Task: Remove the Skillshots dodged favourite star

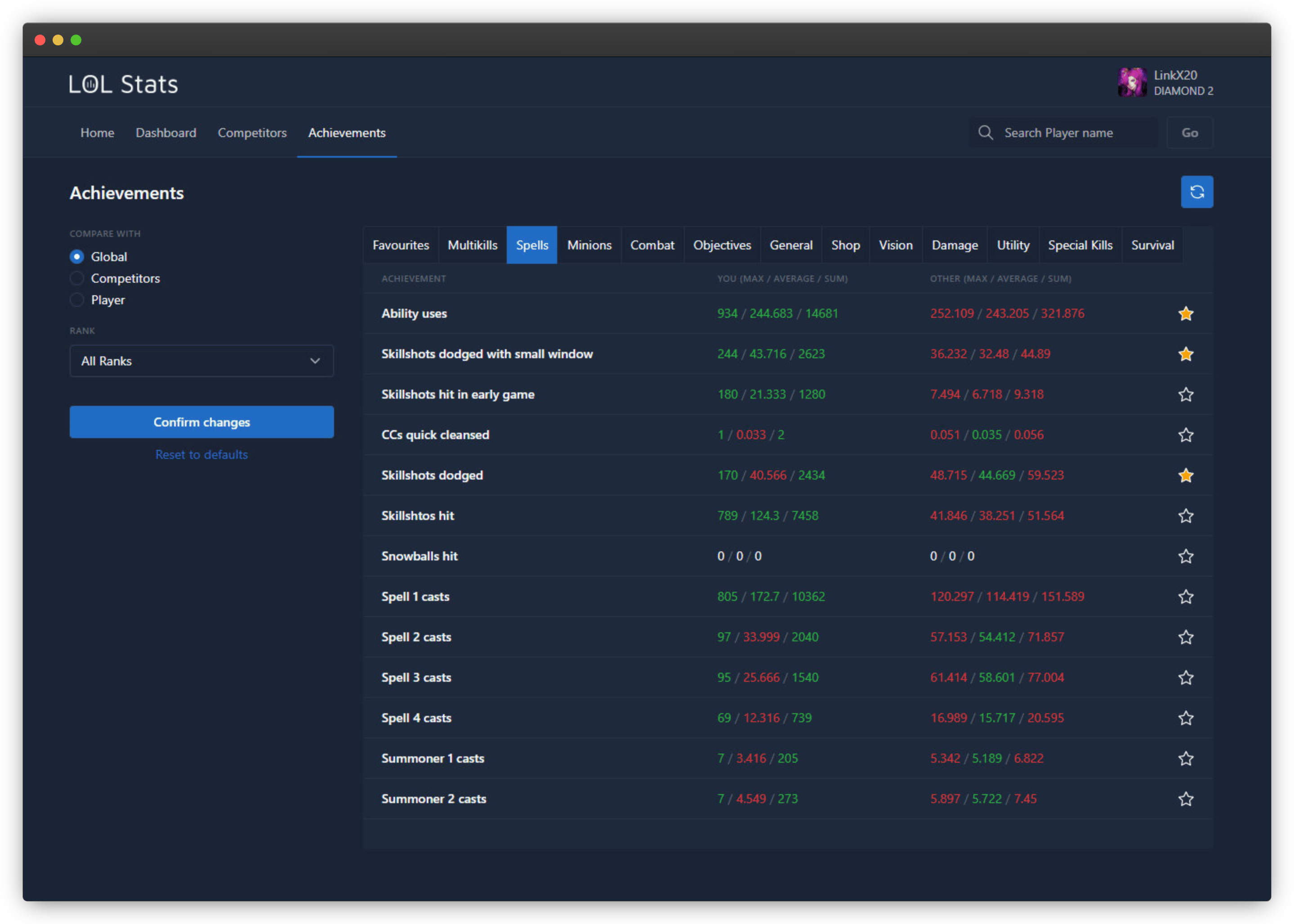Action: point(1185,475)
